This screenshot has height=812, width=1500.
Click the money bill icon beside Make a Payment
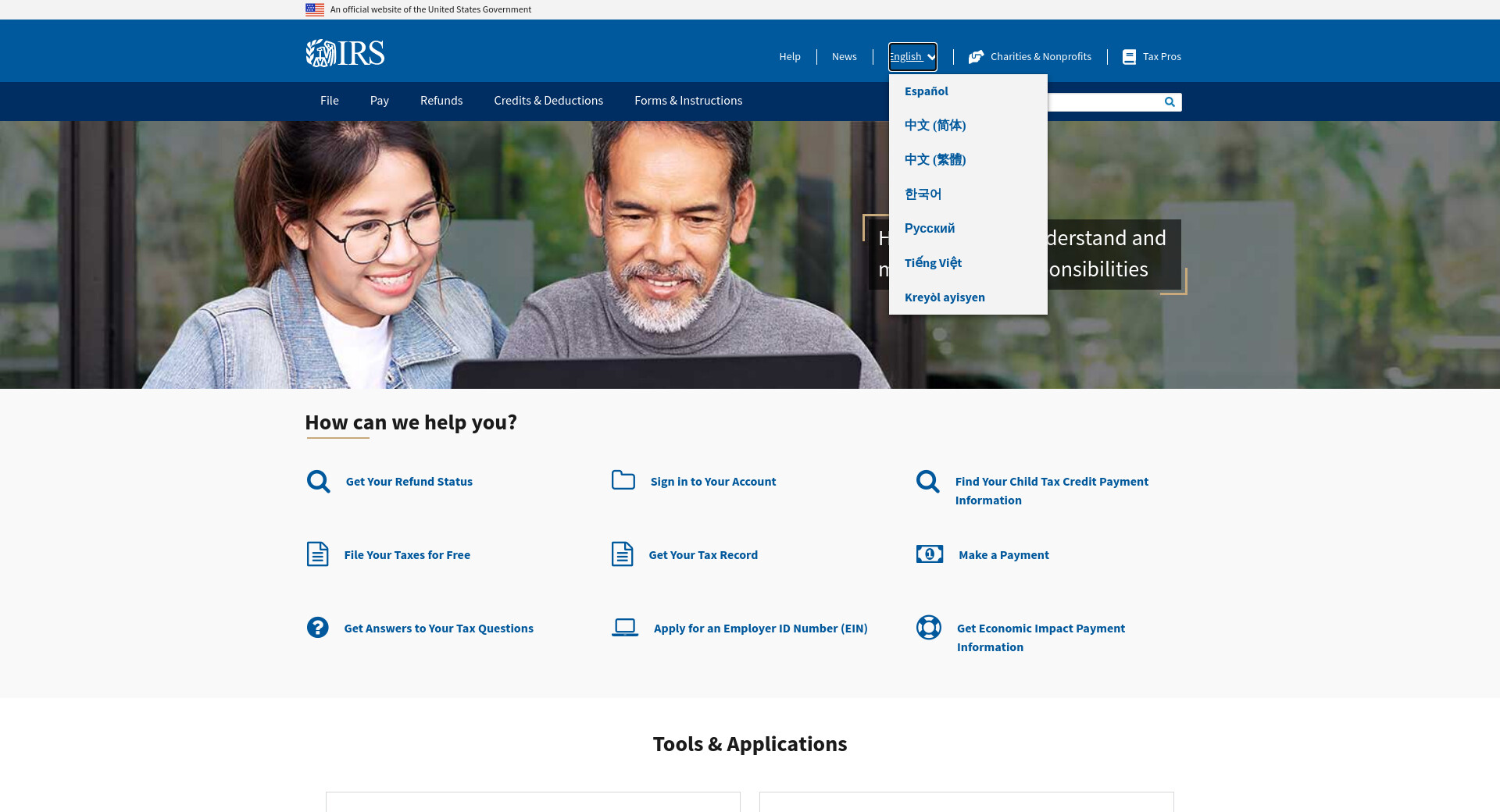click(929, 554)
